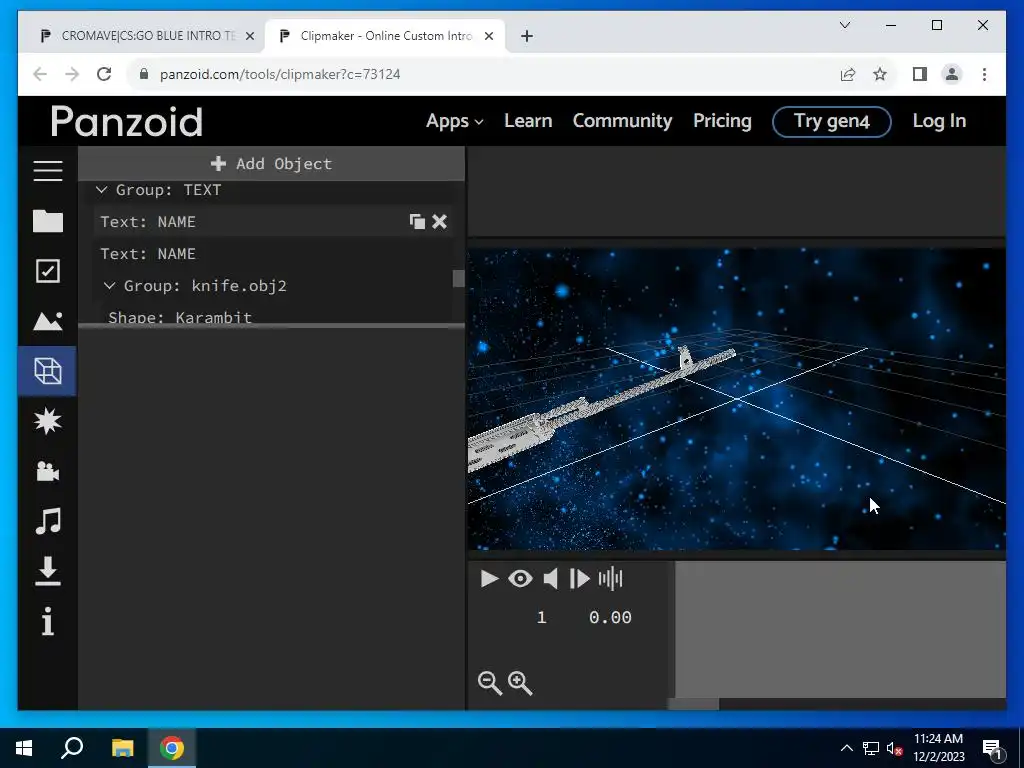Open the Chrome profile avatar

coord(952,74)
